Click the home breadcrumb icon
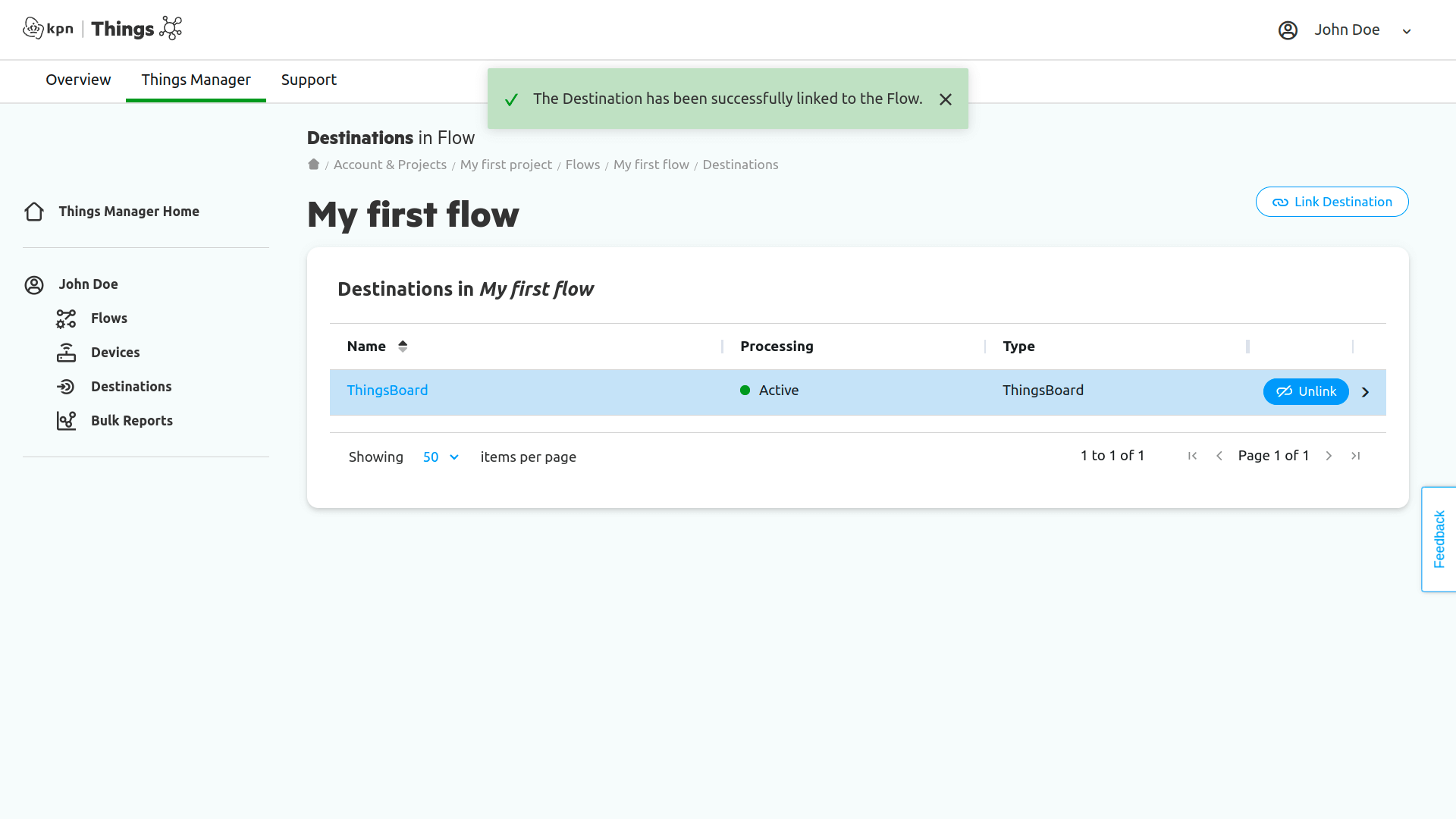1456x819 pixels. 313,165
